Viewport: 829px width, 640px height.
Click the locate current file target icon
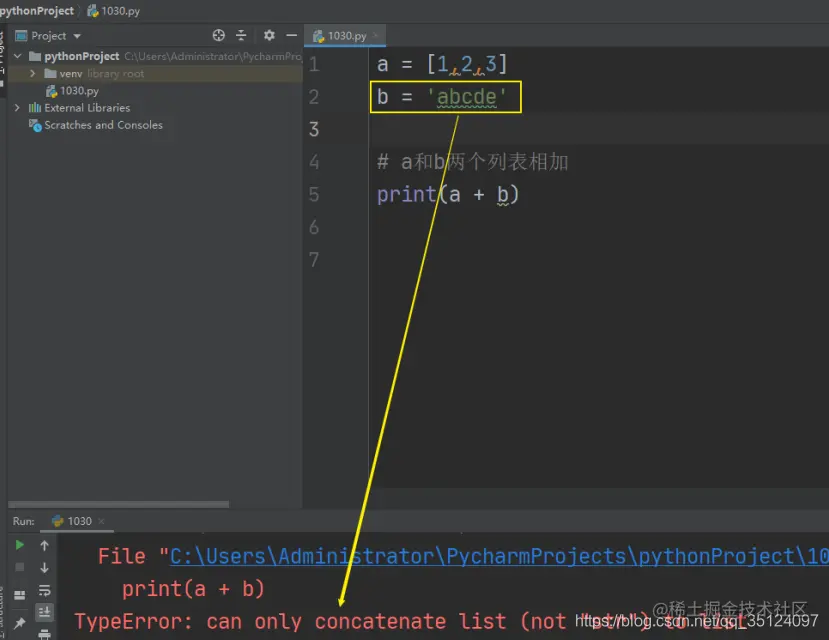(218, 35)
